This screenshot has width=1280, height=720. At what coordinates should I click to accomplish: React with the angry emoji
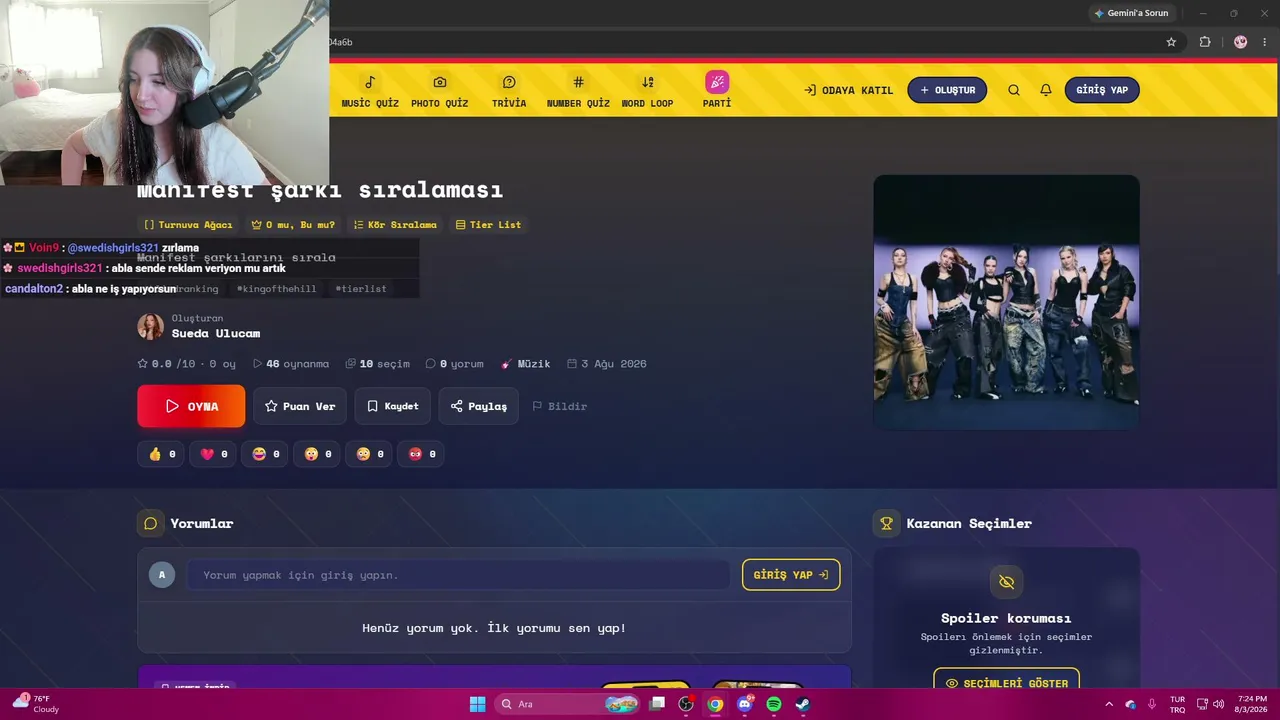point(422,454)
